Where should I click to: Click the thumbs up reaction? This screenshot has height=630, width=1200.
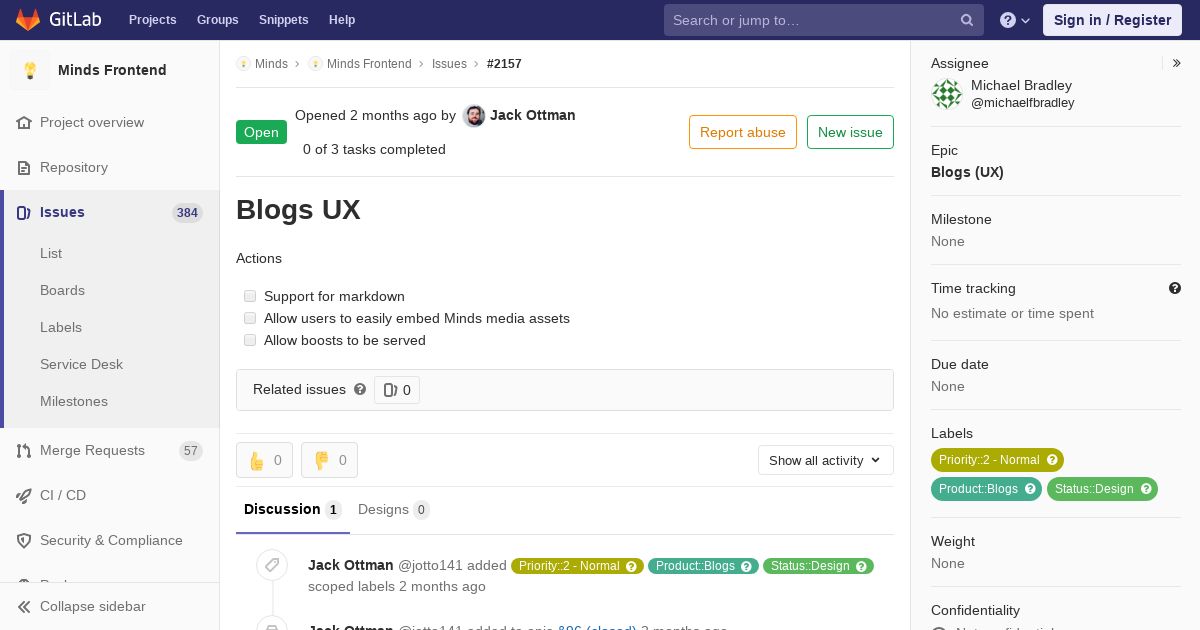pyautogui.click(x=264, y=460)
